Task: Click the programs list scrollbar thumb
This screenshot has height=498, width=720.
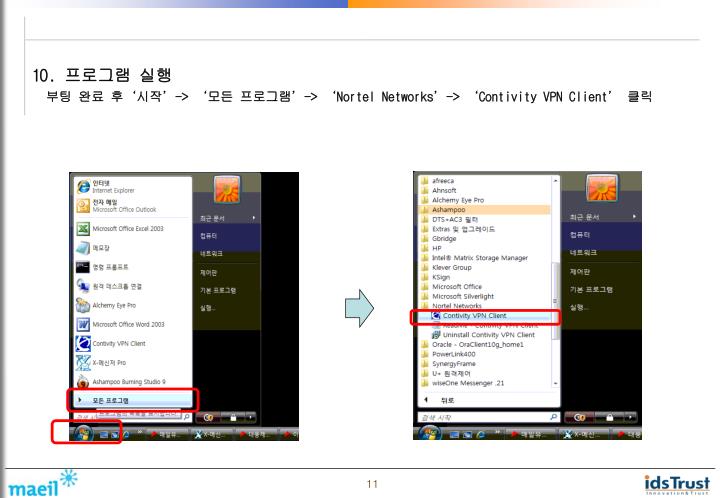Action: point(556,301)
